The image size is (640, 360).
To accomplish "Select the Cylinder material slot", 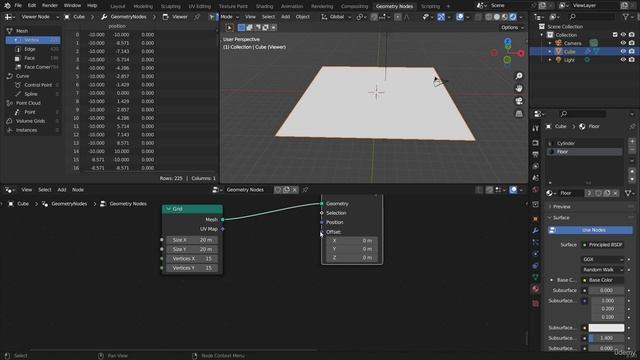I will (584, 143).
